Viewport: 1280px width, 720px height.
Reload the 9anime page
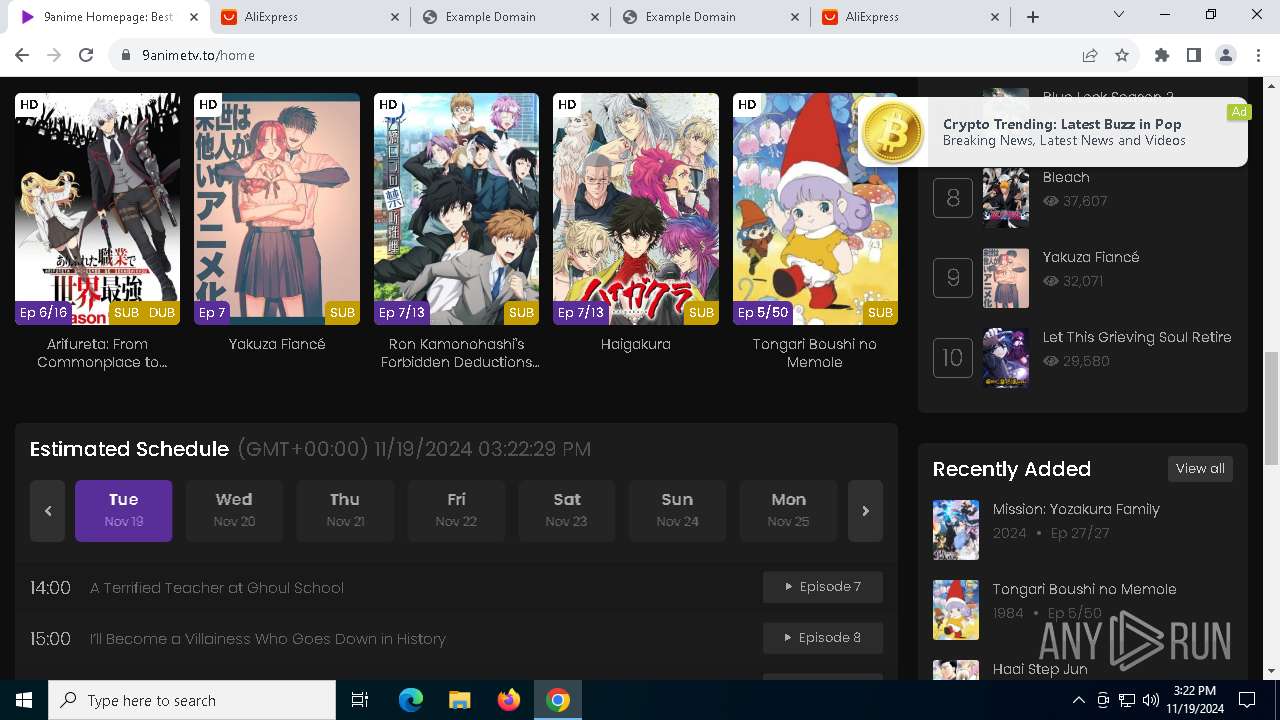click(x=86, y=55)
